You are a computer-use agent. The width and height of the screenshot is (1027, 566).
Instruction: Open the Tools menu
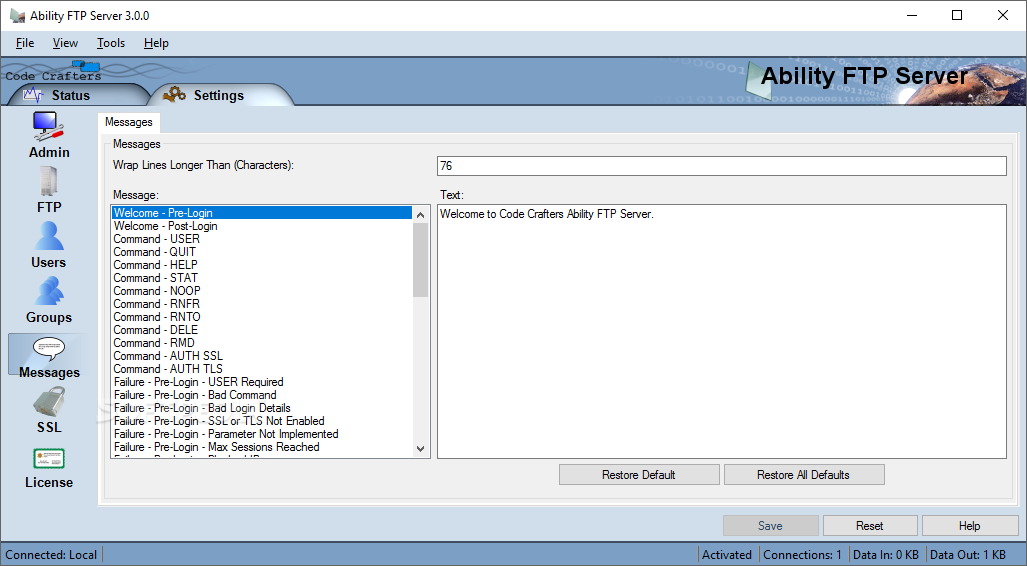click(111, 43)
